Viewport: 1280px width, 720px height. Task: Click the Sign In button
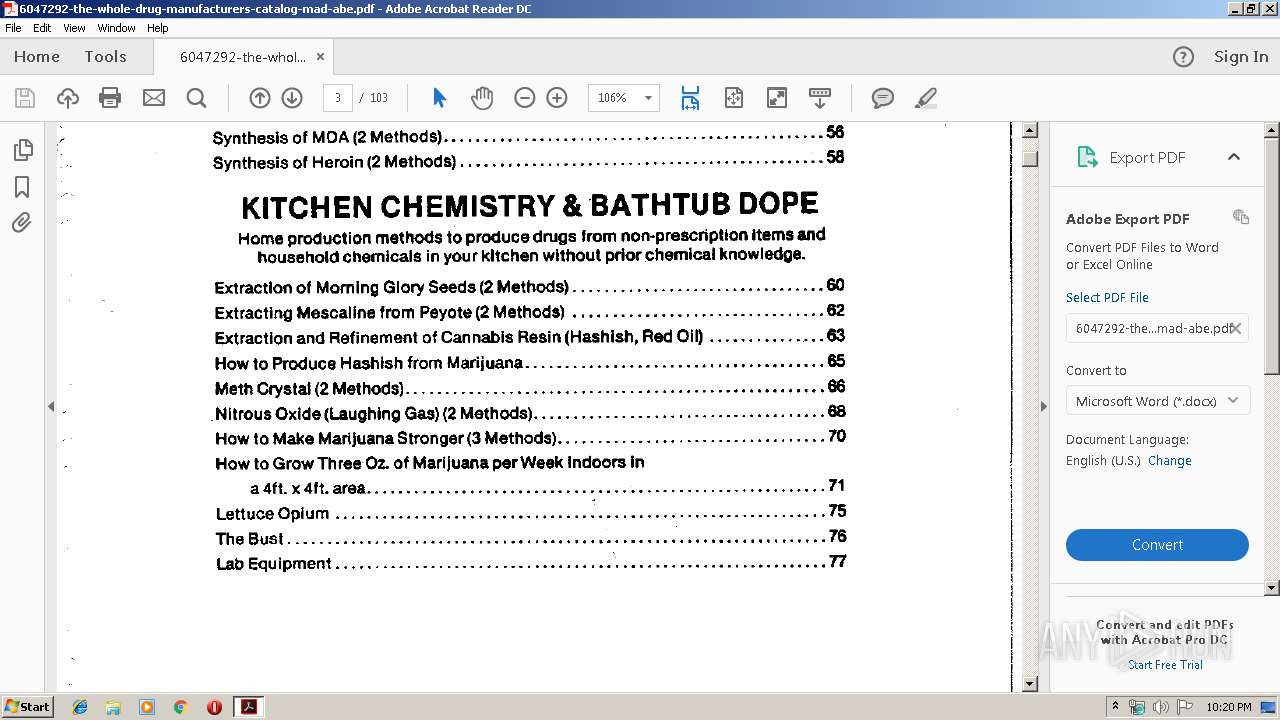tap(1241, 57)
